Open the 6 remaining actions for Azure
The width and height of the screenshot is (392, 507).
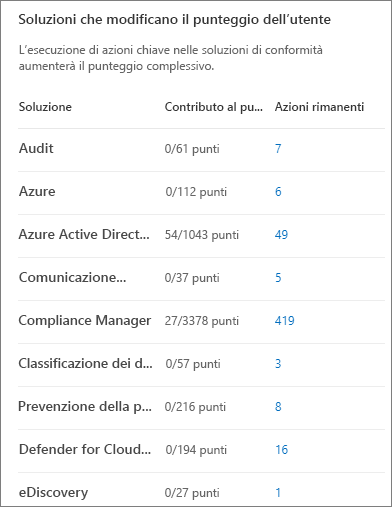coord(278,192)
